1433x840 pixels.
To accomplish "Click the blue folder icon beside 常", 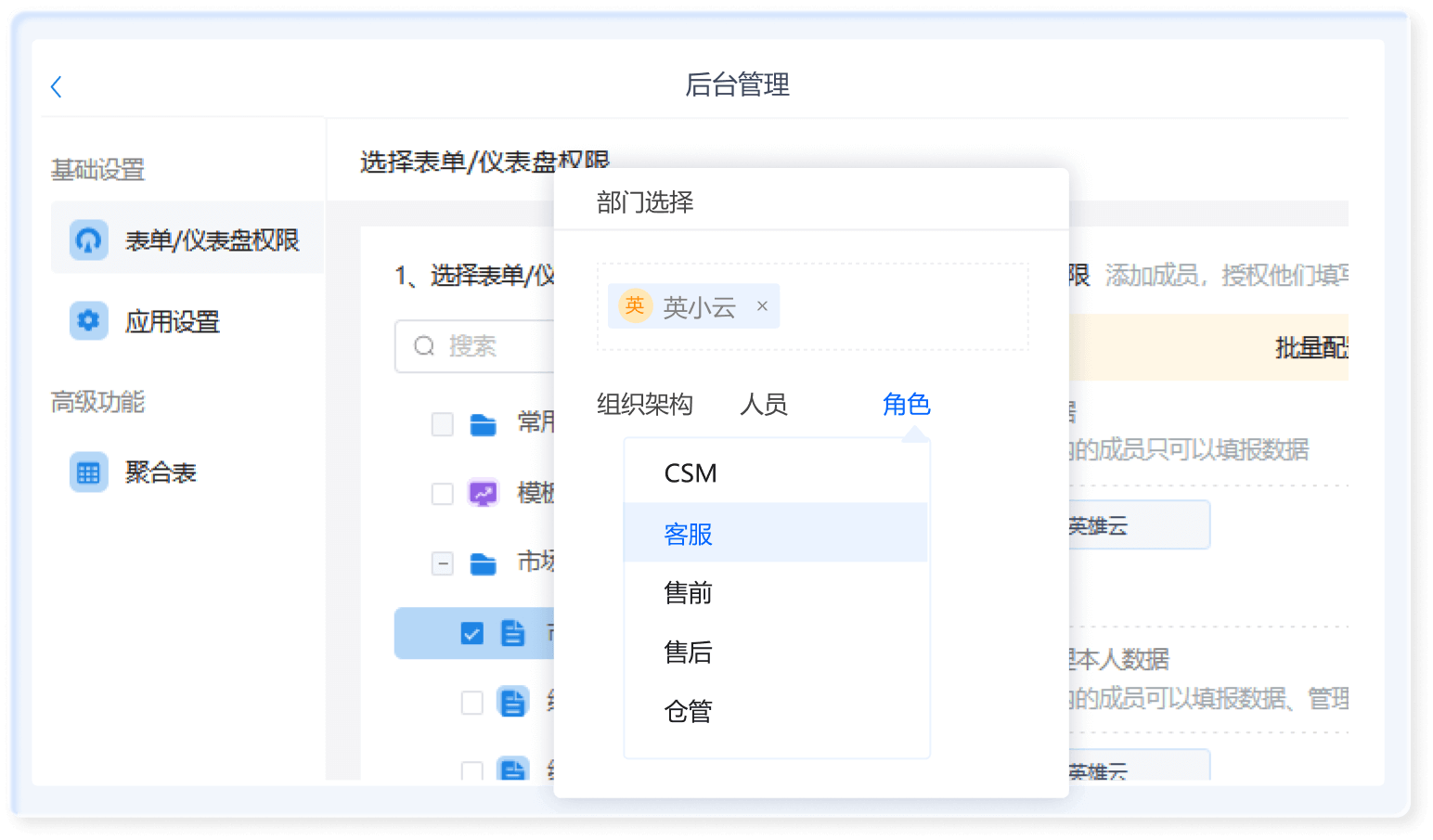I will [483, 424].
